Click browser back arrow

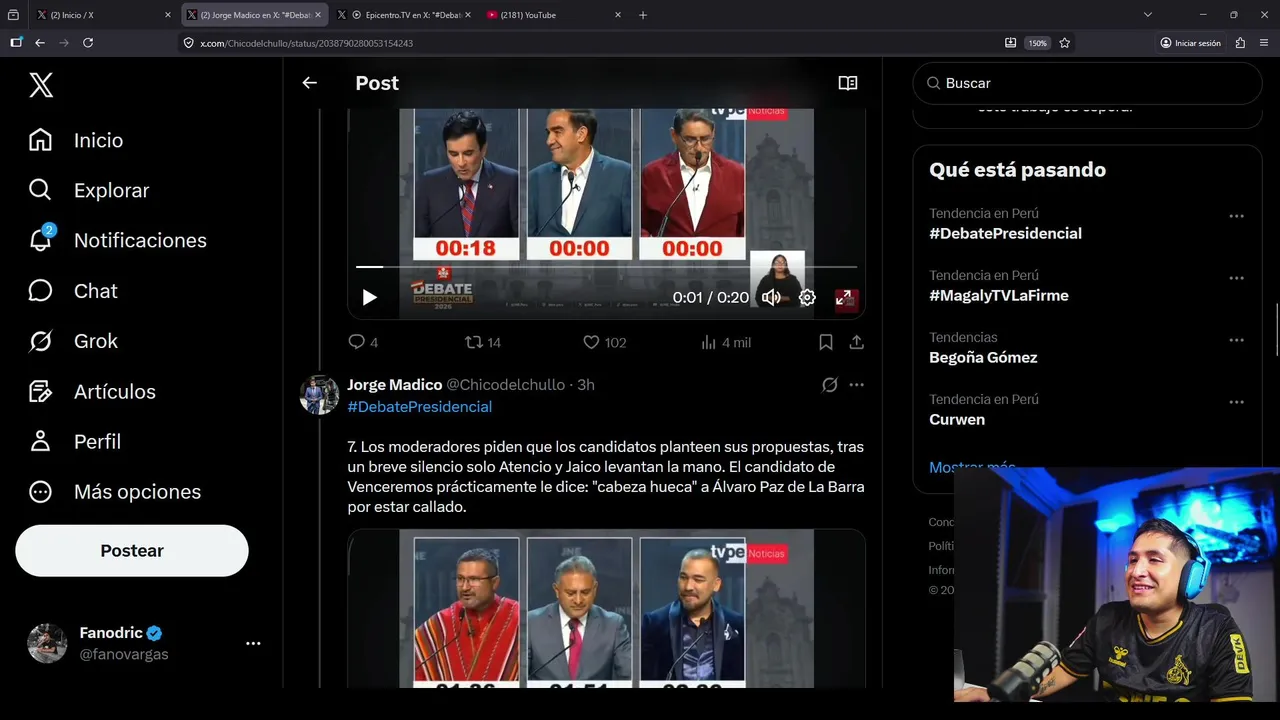tap(40, 43)
